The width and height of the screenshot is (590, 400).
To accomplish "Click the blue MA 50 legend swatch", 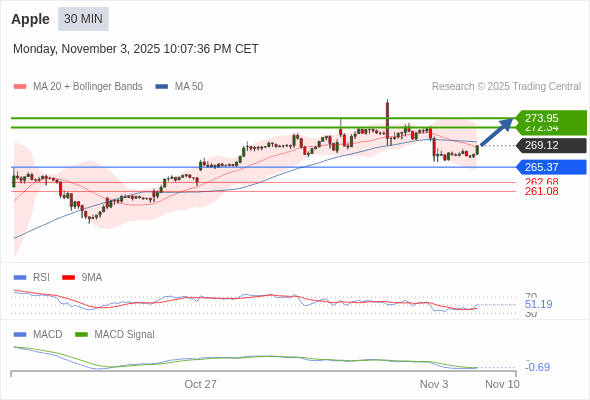I will tap(162, 87).
